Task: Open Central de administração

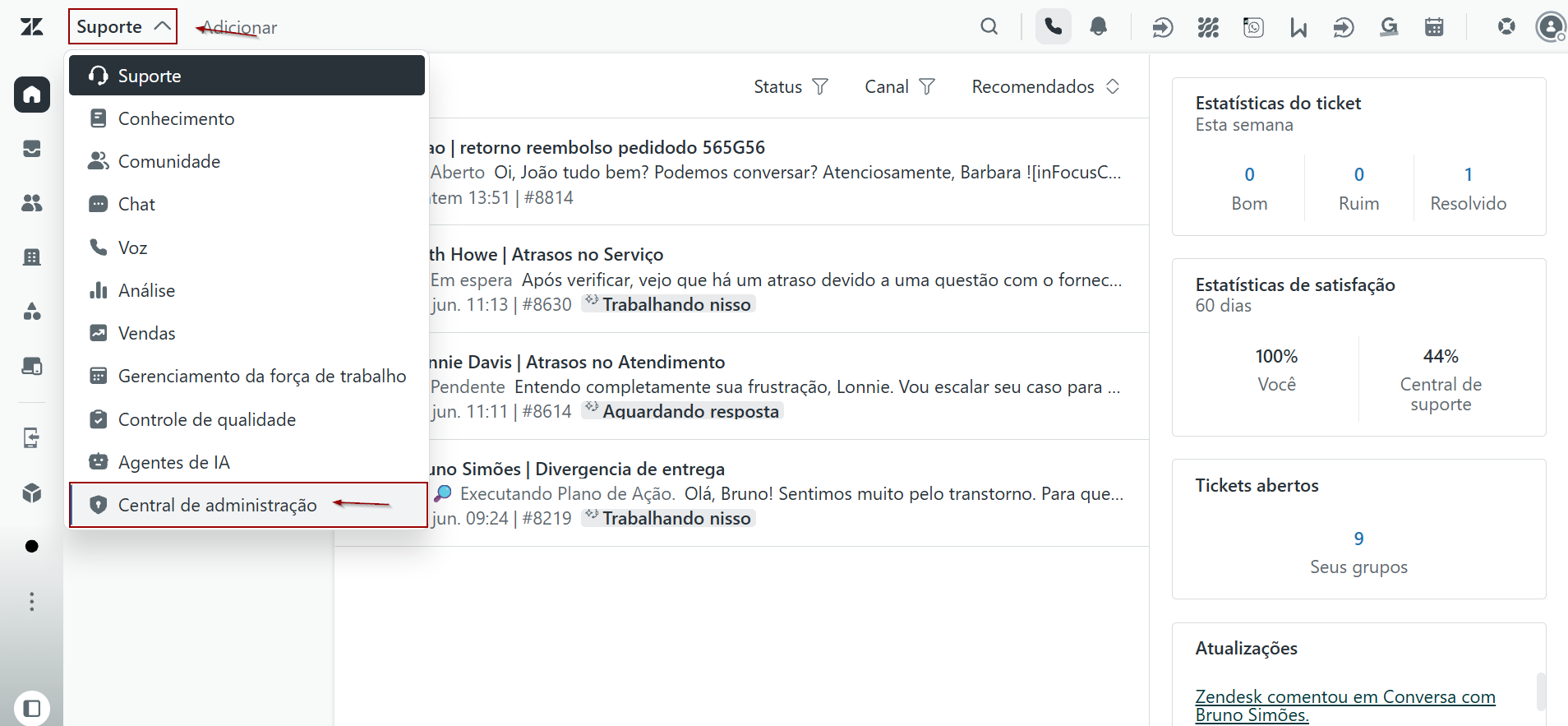Action: click(x=248, y=505)
